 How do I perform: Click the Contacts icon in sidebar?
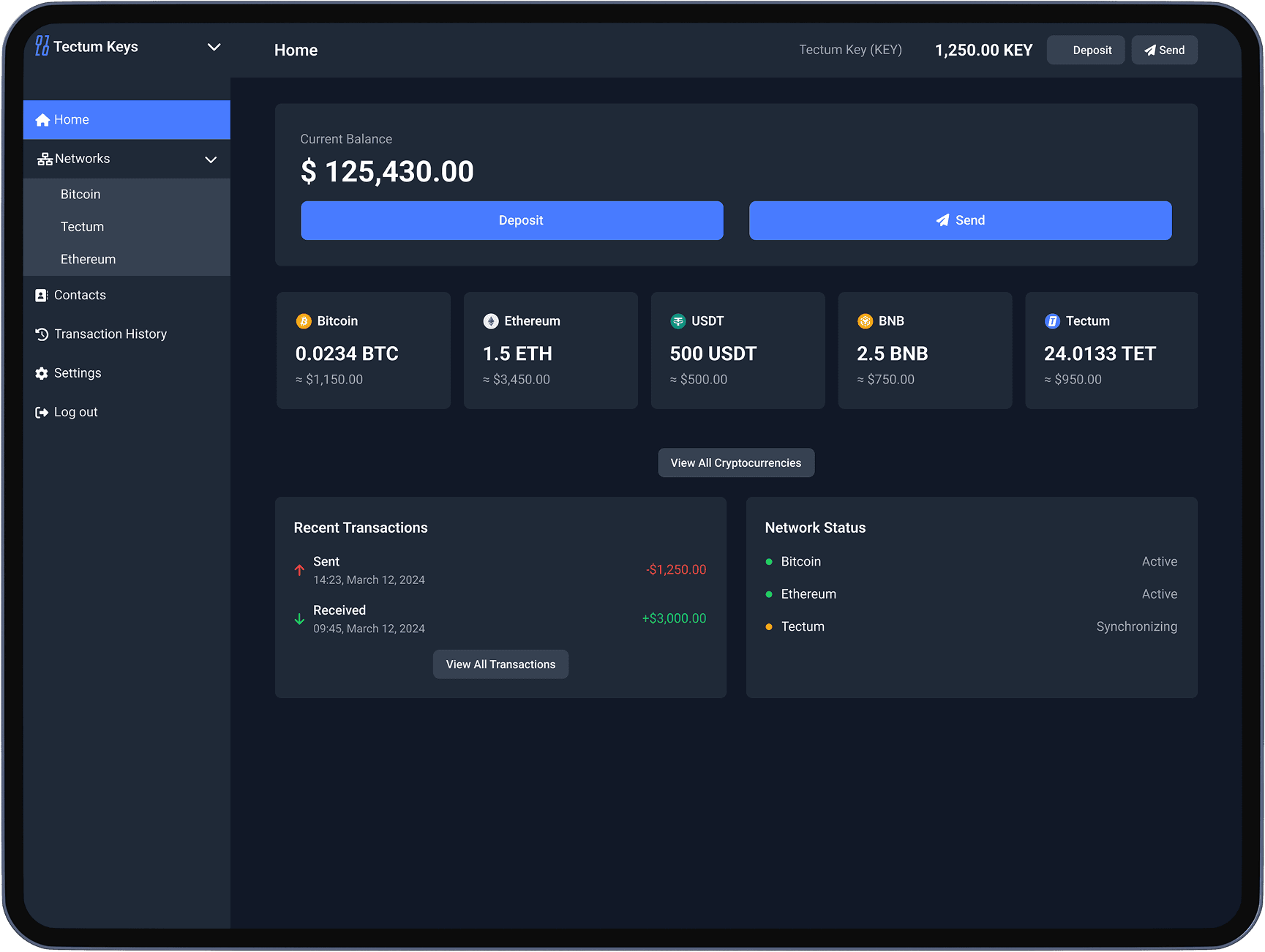click(x=42, y=296)
